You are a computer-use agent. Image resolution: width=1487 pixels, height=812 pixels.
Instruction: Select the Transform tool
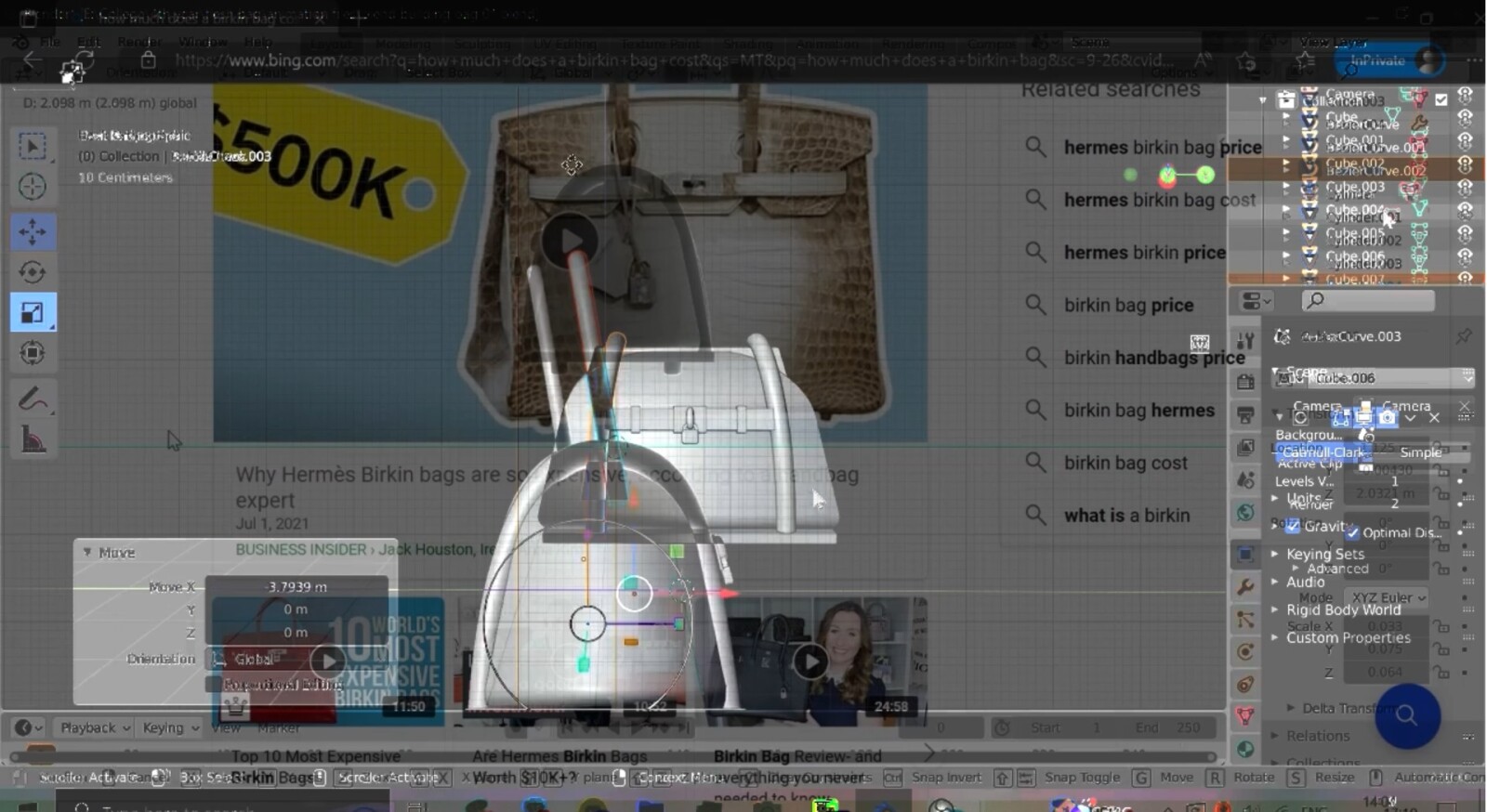point(33,353)
